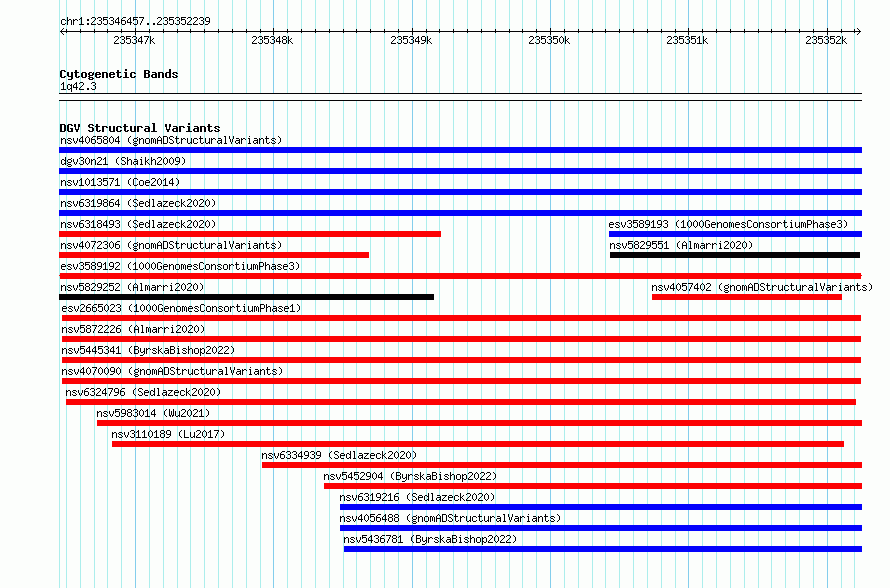Select the nsv6318493 (Sedlazeck2020) label
890x588 pixels.
click(x=138, y=224)
